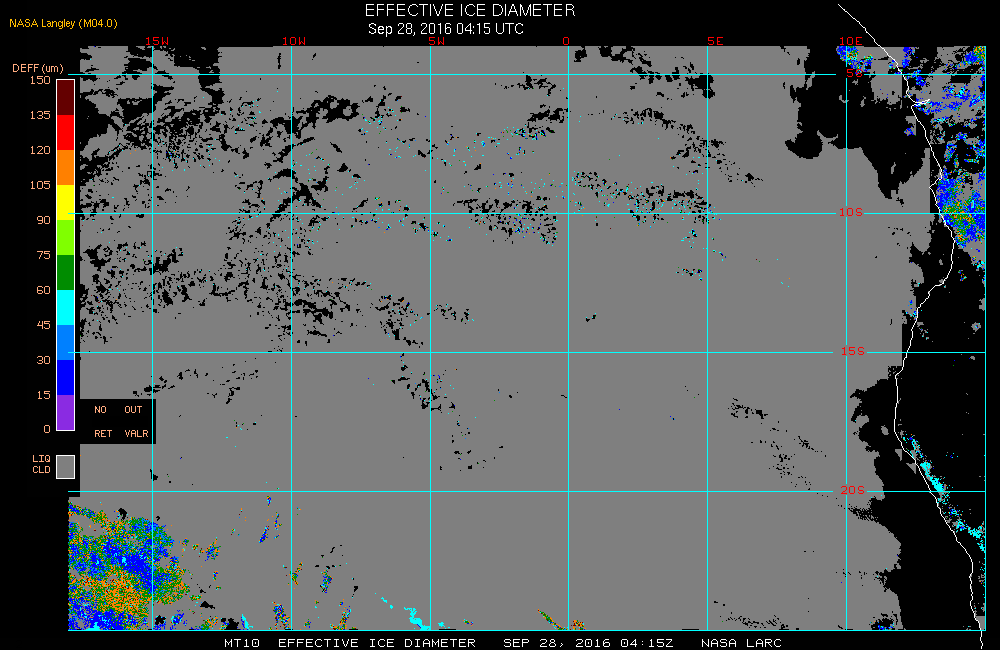This screenshot has width=1000, height=650.
Task: Click the LIQ CLD legend text
Action: point(41,464)
